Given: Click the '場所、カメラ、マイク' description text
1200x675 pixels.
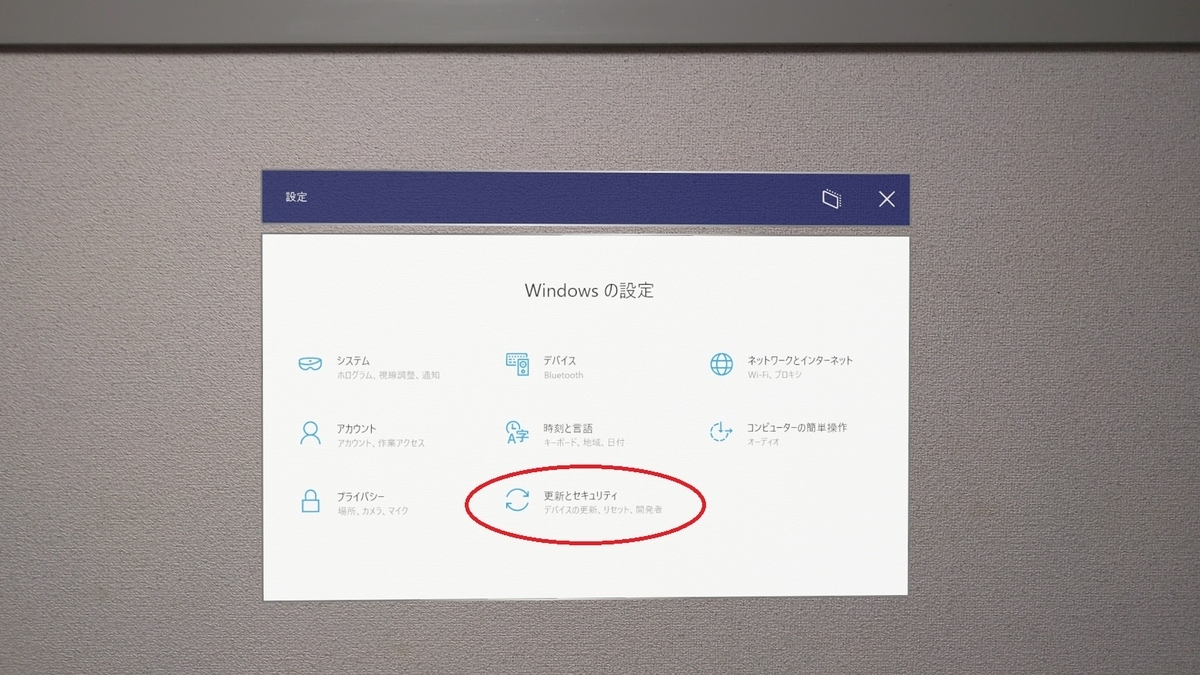Looking at the screenshot, I should point(373,510).
